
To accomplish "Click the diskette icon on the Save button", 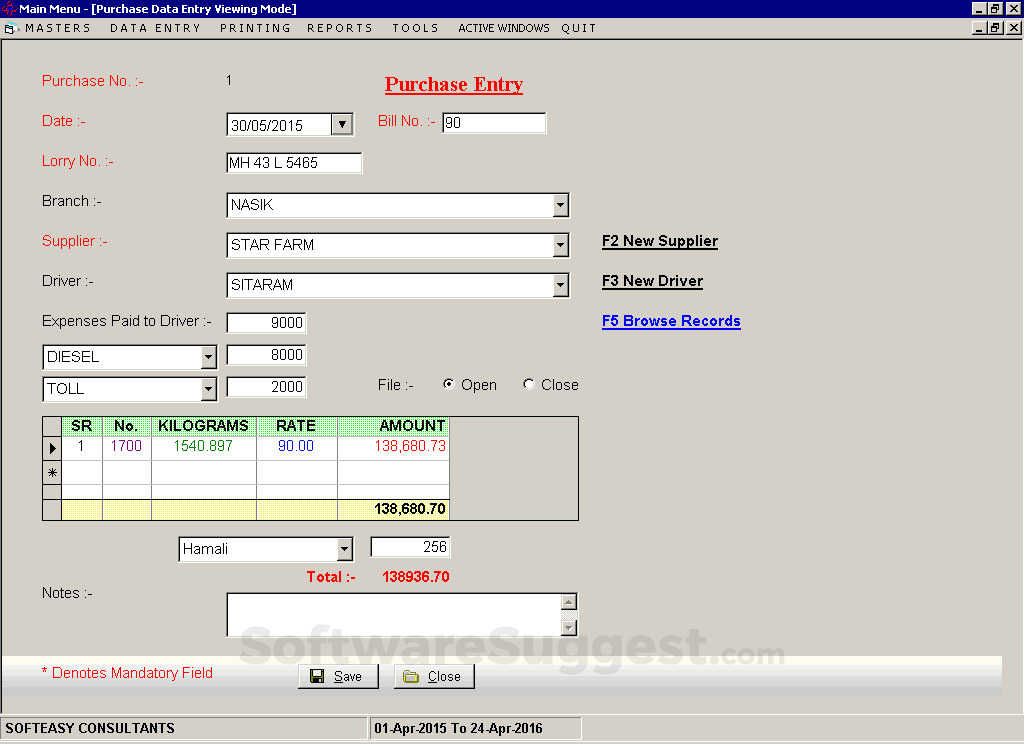I will click(x=315, y=676).
